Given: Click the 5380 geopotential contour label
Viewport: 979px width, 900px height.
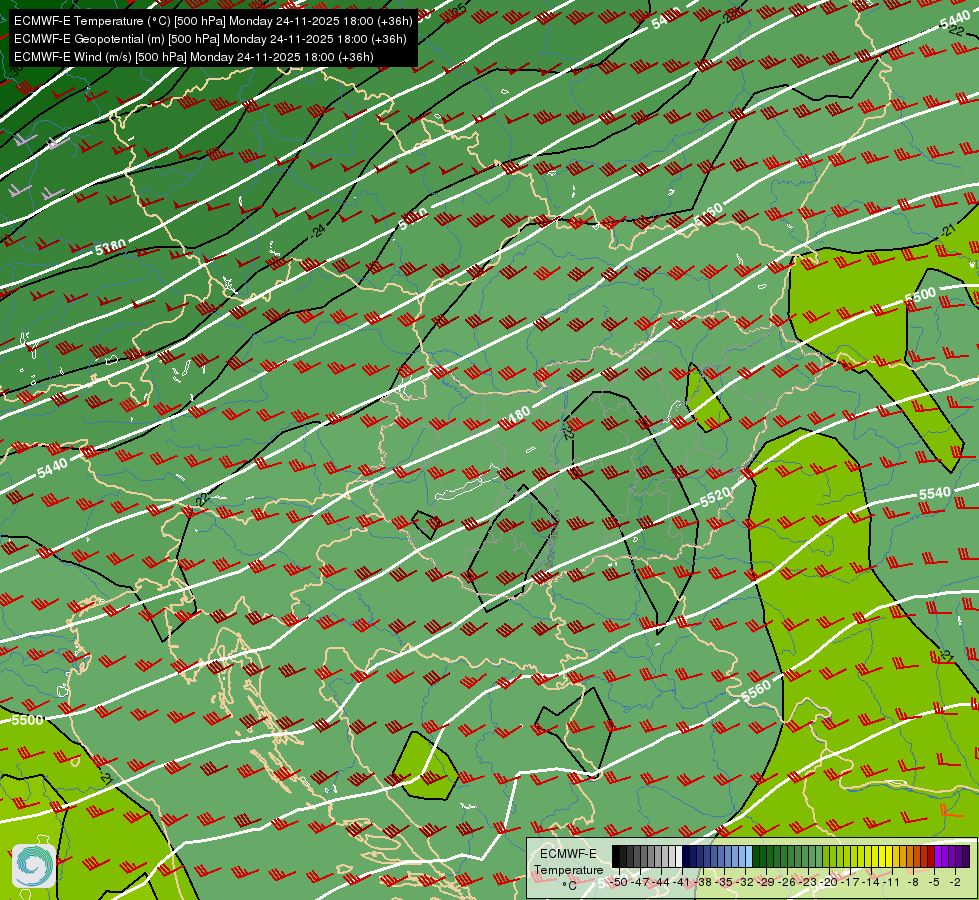Looking at the screenshot, I should pos(111,248).
